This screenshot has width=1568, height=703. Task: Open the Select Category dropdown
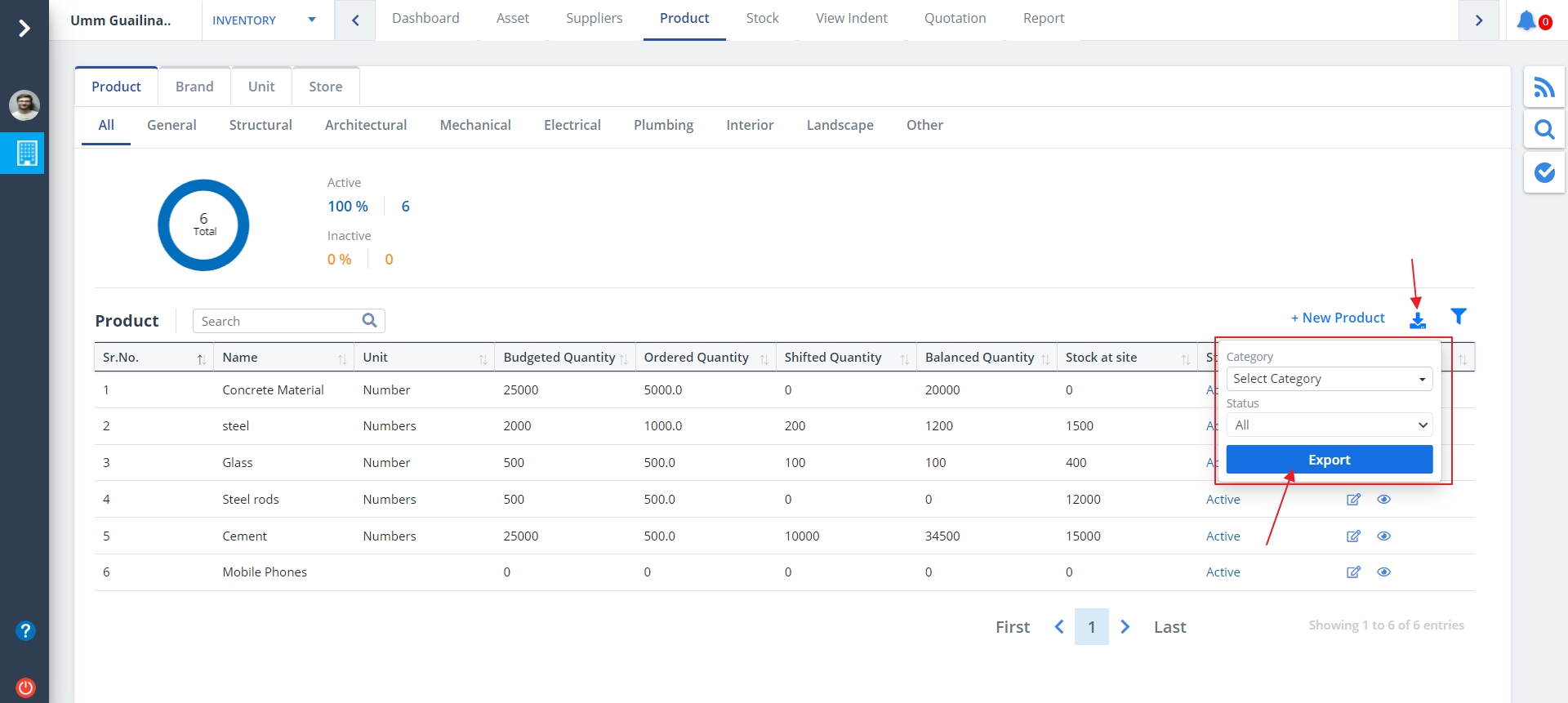coord(1329,379)
